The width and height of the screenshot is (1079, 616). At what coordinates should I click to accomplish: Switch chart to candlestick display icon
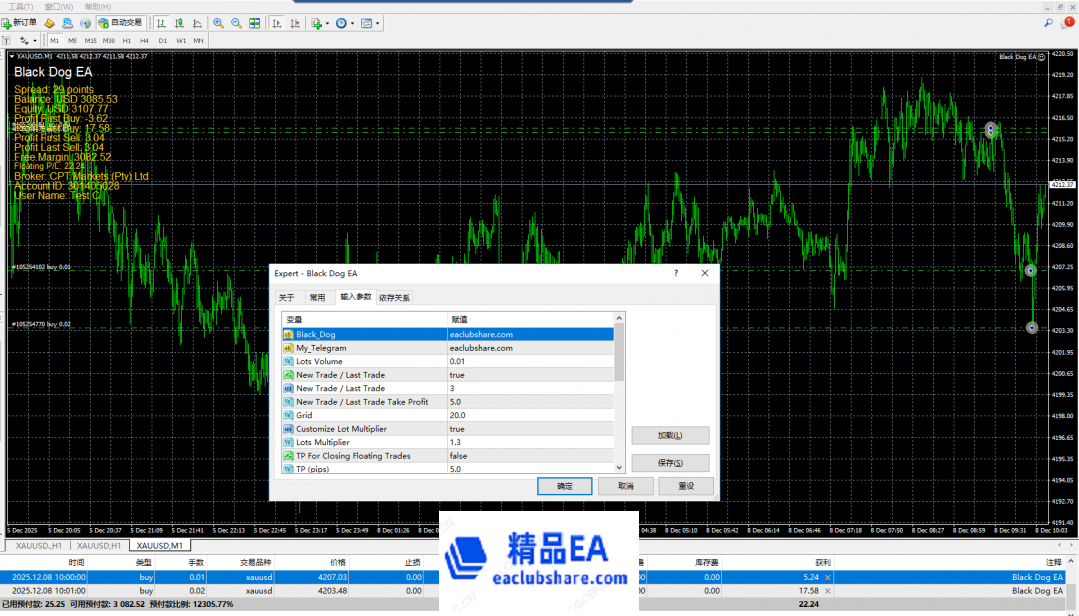(x=181, y=22)
